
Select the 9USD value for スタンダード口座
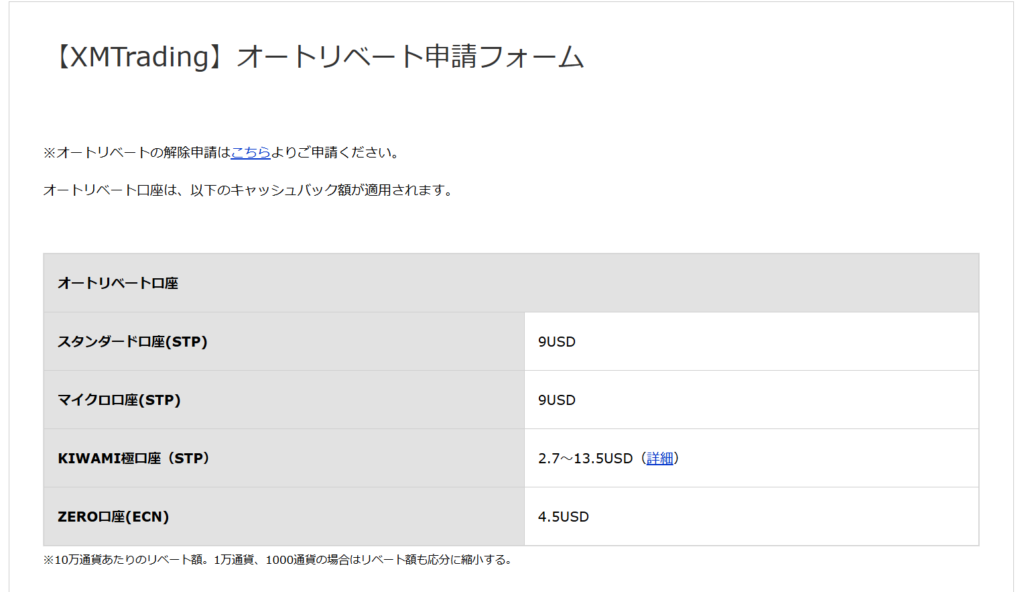(557, 342)
